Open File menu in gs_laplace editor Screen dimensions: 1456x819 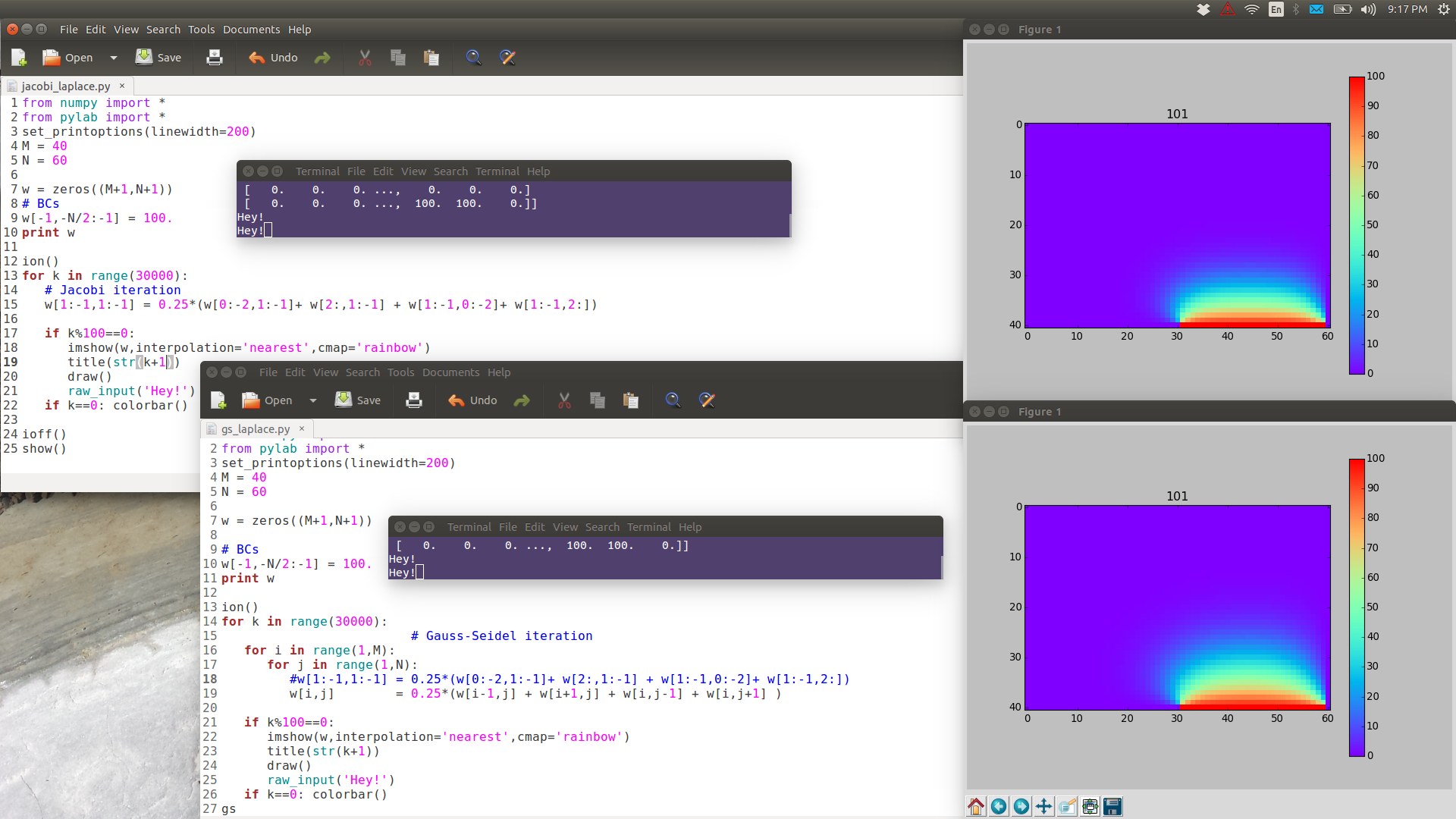(268, 372)
